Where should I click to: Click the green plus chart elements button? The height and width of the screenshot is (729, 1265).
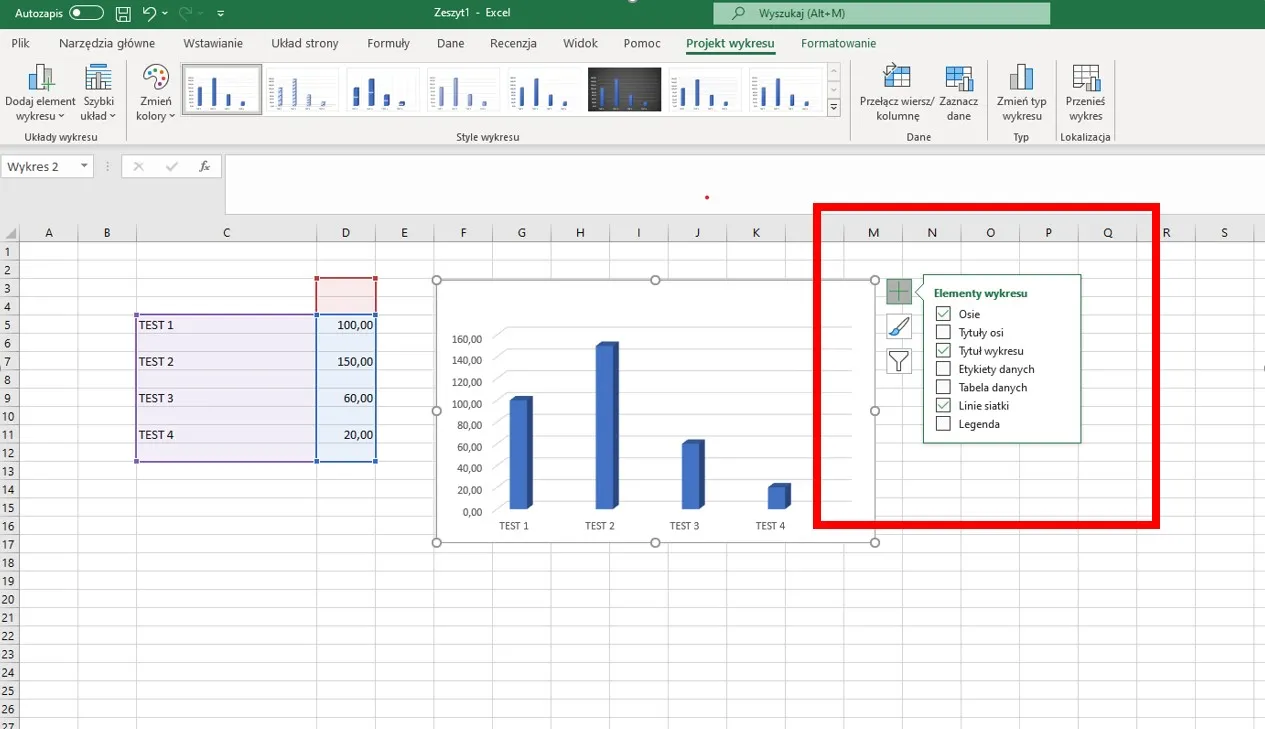pyautogui.click(x=899, y=292)
